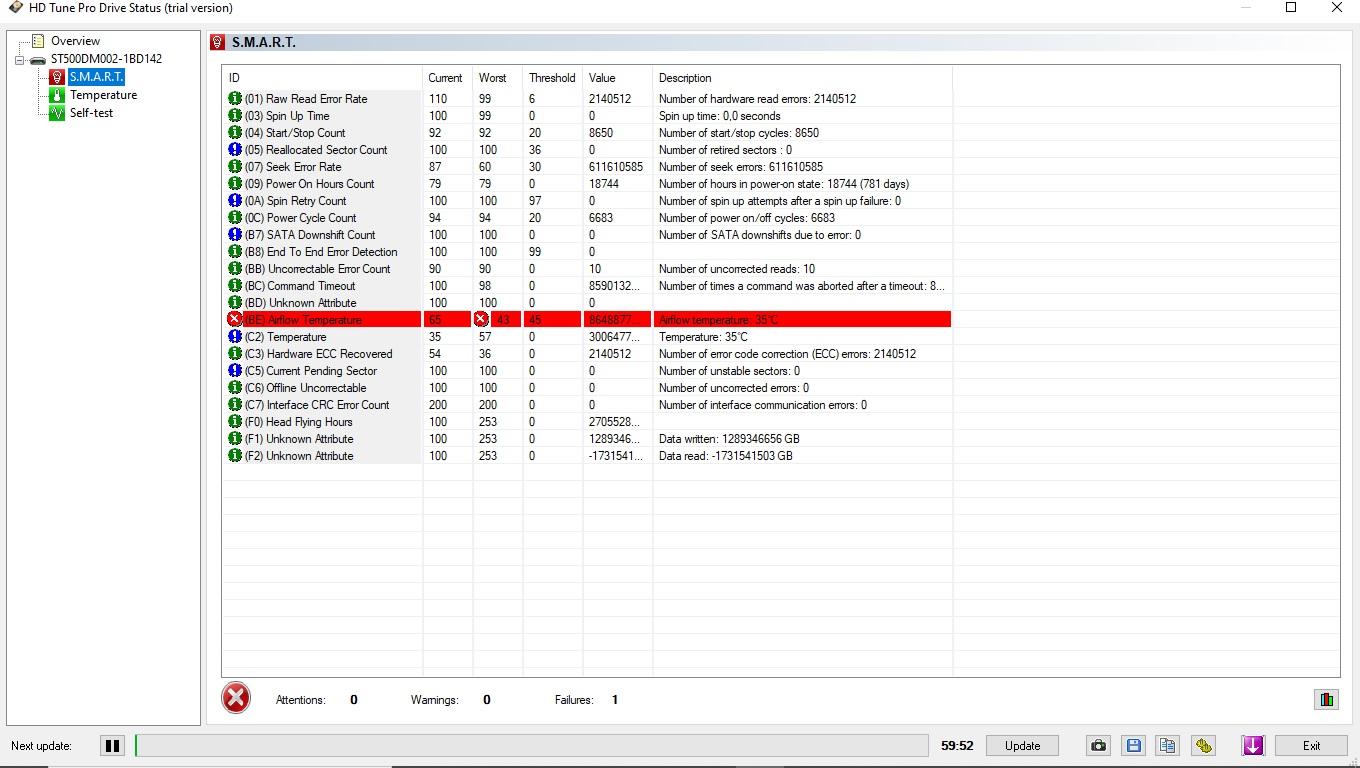This screenshot has height=768, width=1360.
Task: Collapse the ST500DM002-1BD142 drive node
Action: coord(19,60)
